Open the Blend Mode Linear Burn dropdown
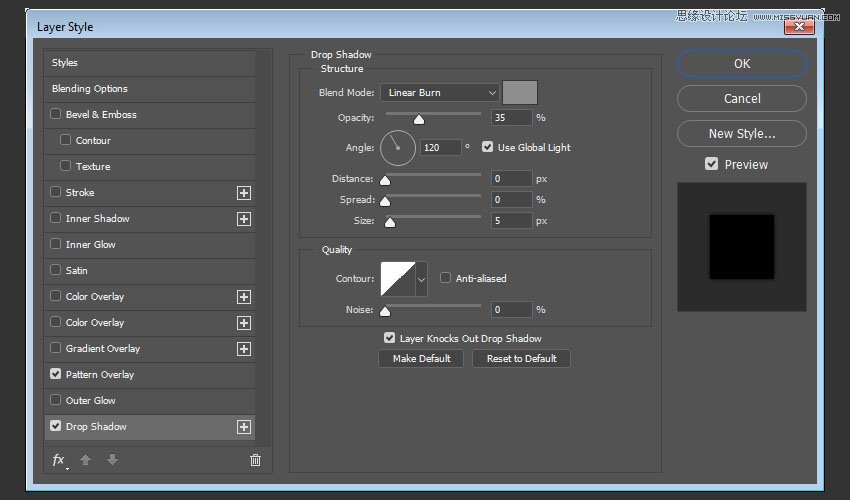 coord(439,93)
